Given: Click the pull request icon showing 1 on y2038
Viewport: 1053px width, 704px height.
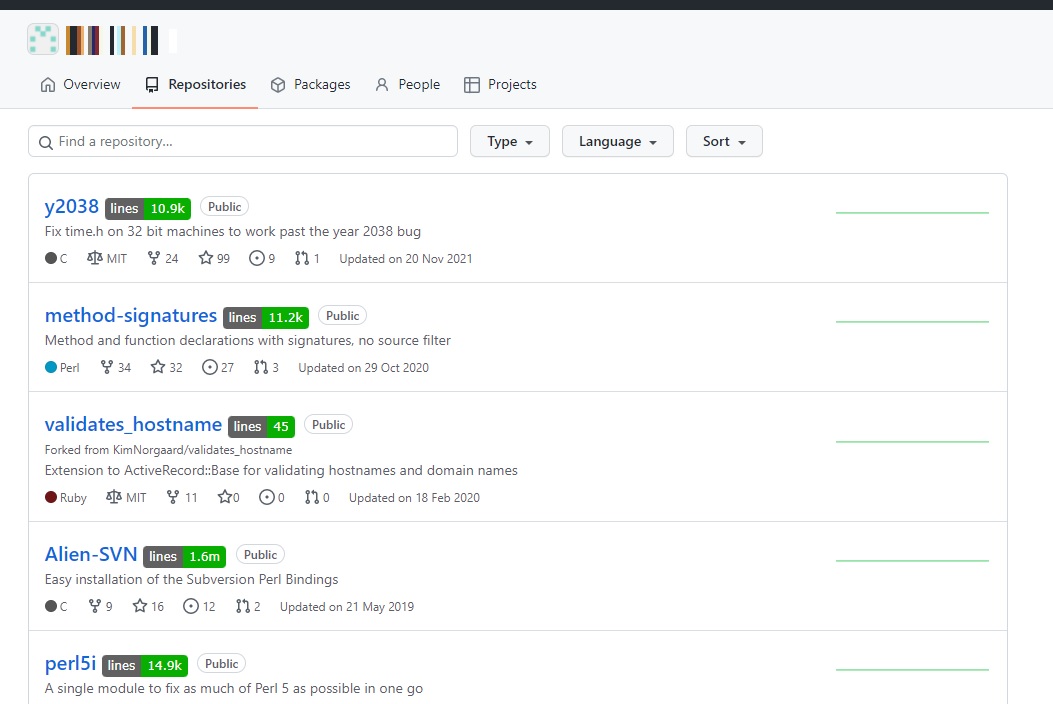Looking at the screenshot, I should [302, 258].
